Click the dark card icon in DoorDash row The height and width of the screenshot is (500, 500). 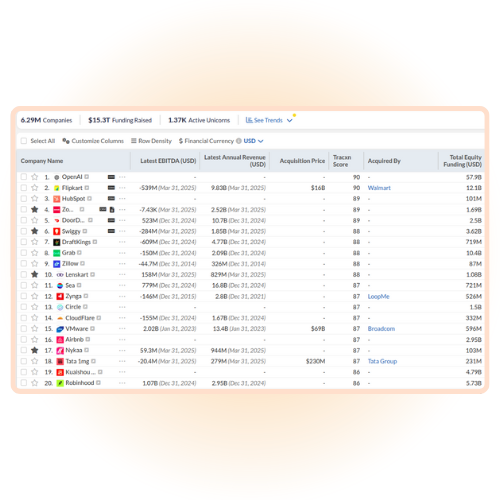point(111,220)
